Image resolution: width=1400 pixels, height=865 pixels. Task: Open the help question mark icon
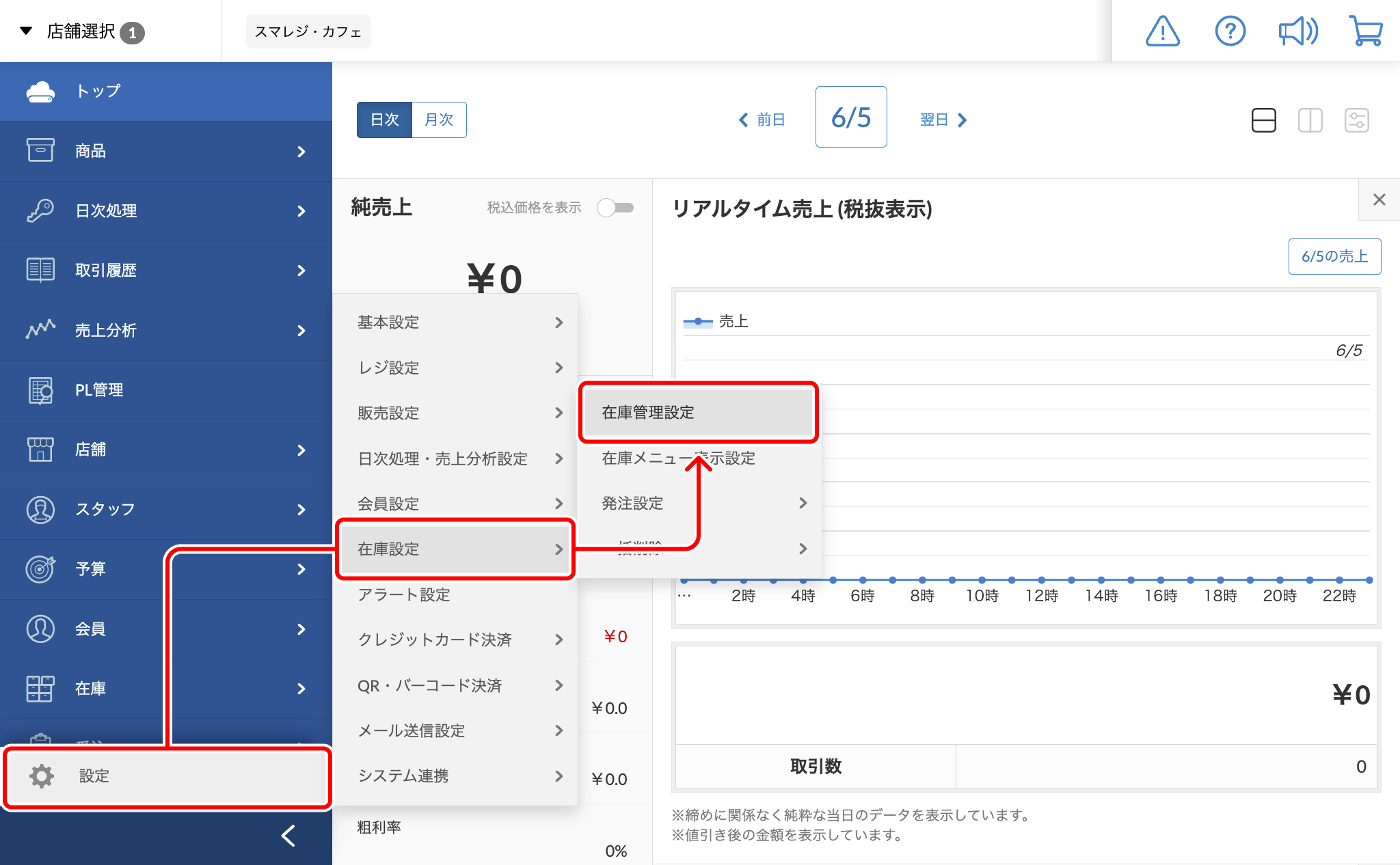[x=1230, y=31]
